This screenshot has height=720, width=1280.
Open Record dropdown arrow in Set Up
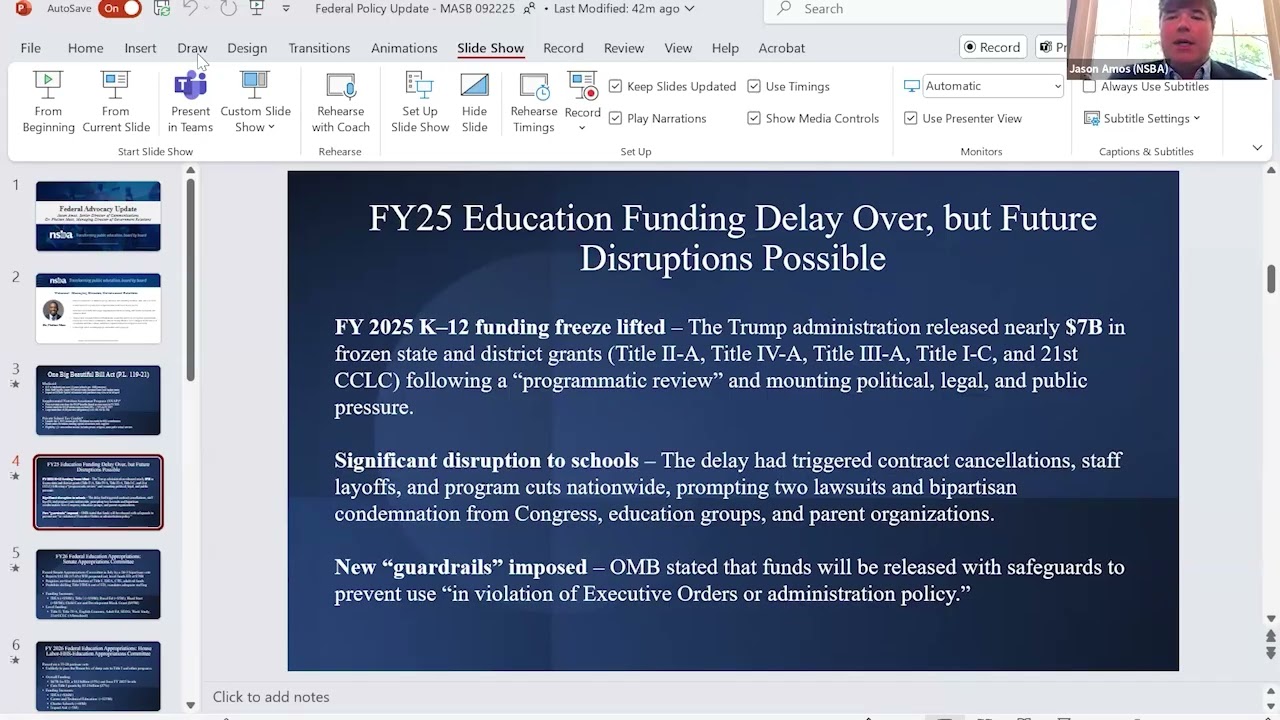[582, 128]
